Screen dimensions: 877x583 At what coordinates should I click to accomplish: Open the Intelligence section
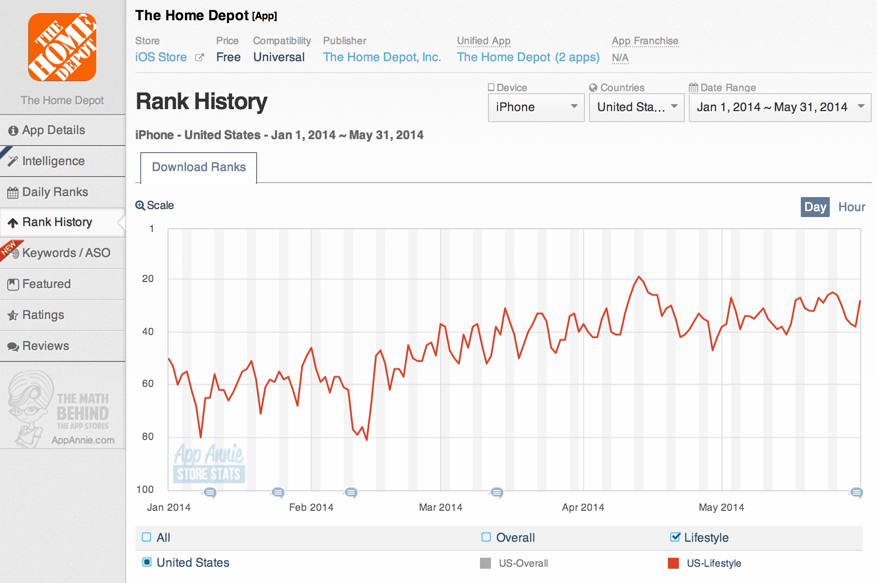[x=62, y=161]
